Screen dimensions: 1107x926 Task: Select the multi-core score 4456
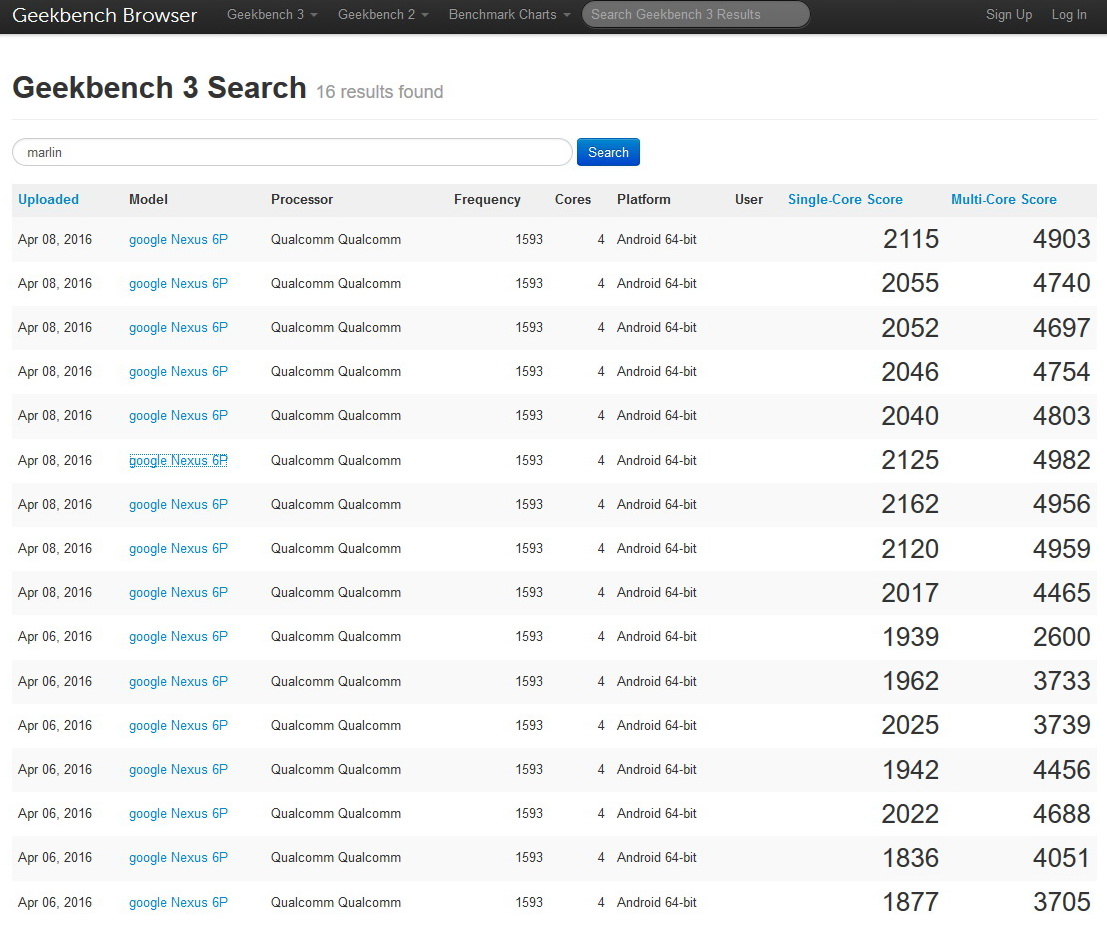point(1061,770)
